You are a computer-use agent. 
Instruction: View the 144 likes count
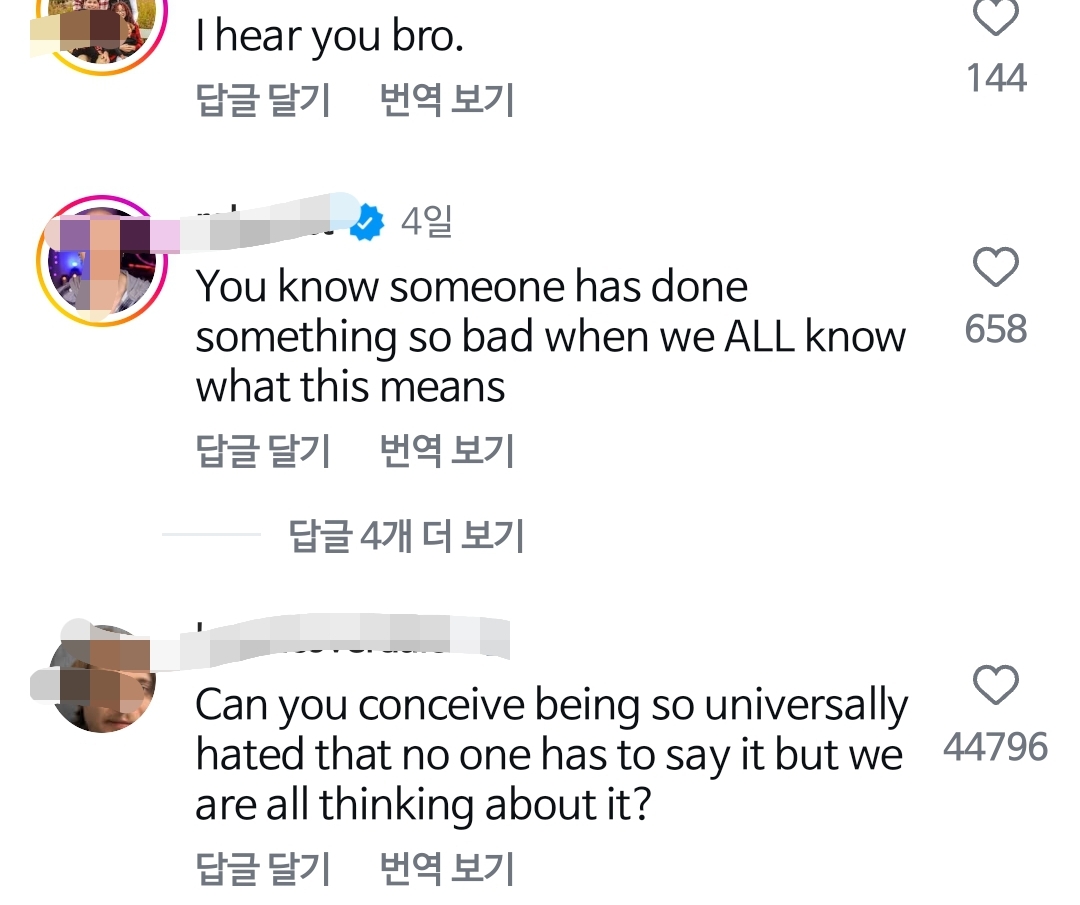[x=996, y=77]
